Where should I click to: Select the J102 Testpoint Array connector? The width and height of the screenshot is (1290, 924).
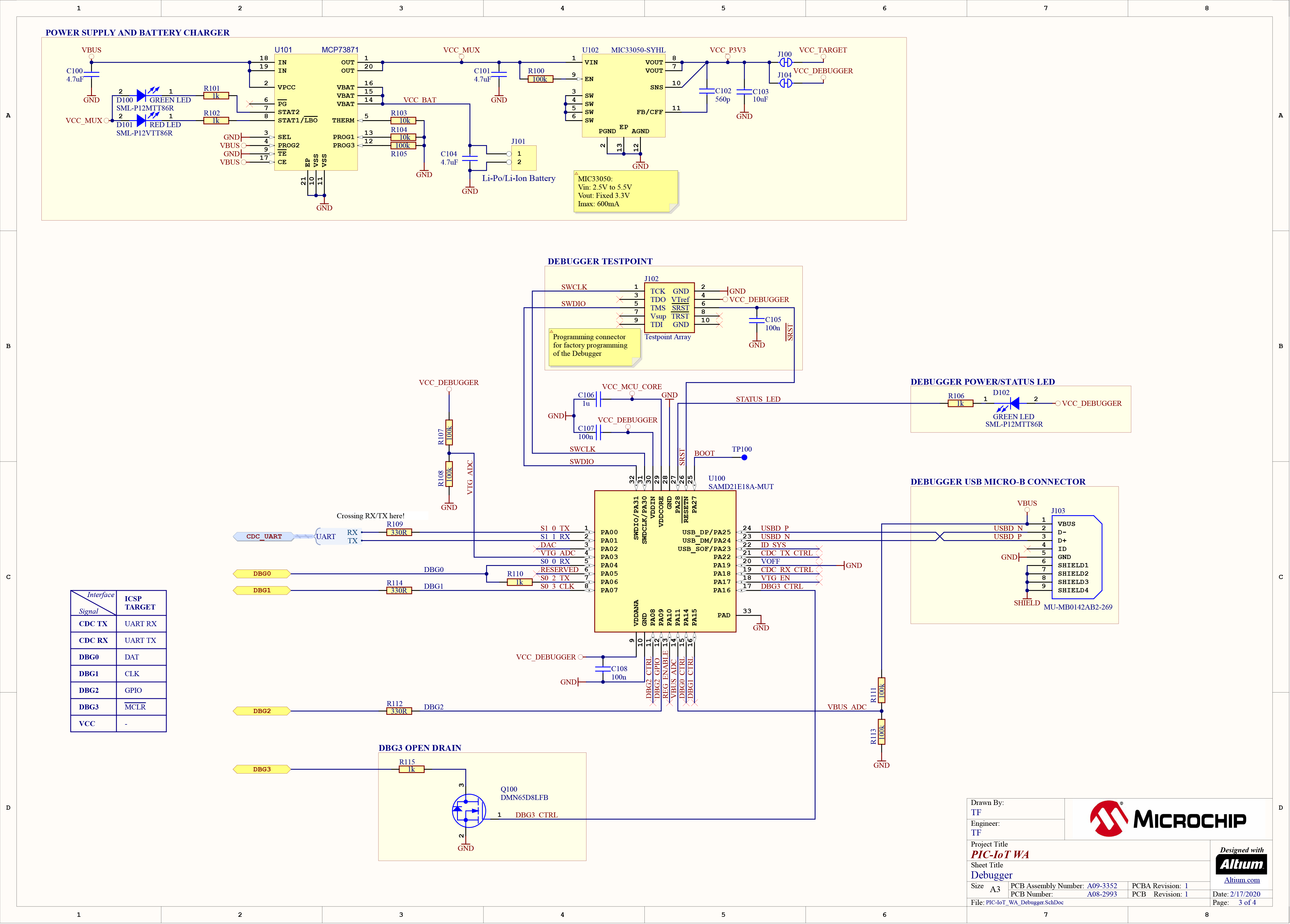pyautogui.click(x=669, y=308)
